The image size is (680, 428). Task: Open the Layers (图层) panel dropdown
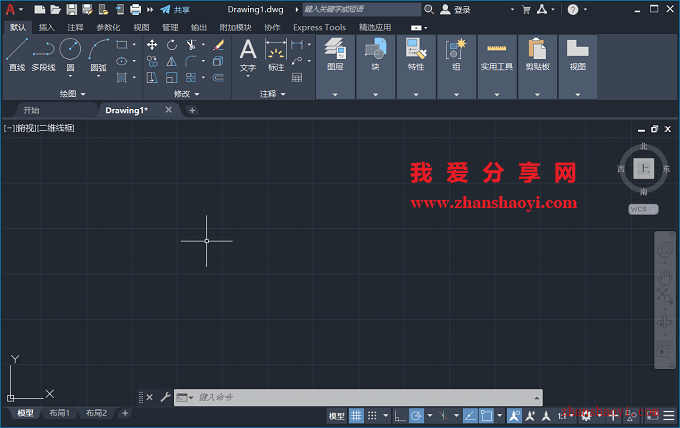pyautogui.click(x=335, y=94)
